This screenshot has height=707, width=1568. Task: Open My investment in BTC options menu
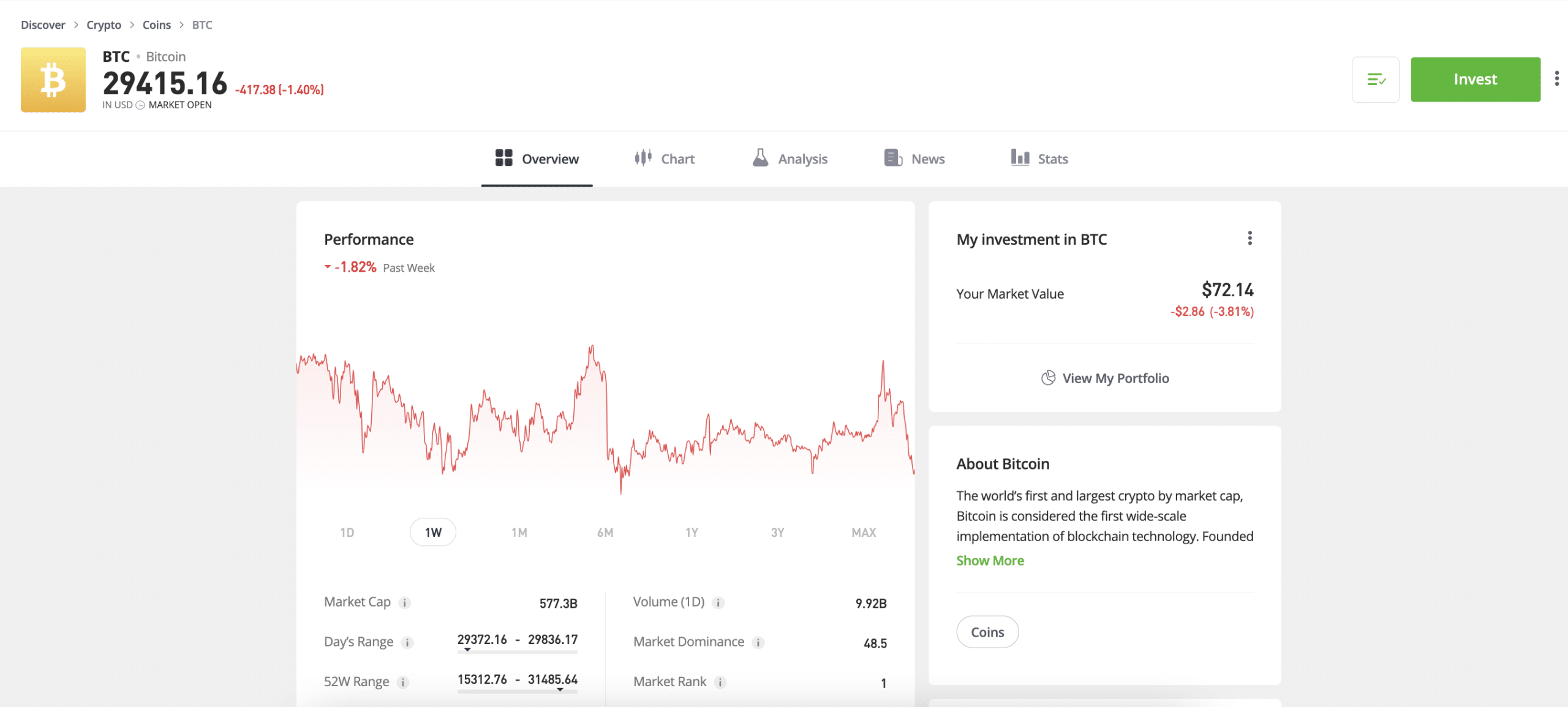1249,238
